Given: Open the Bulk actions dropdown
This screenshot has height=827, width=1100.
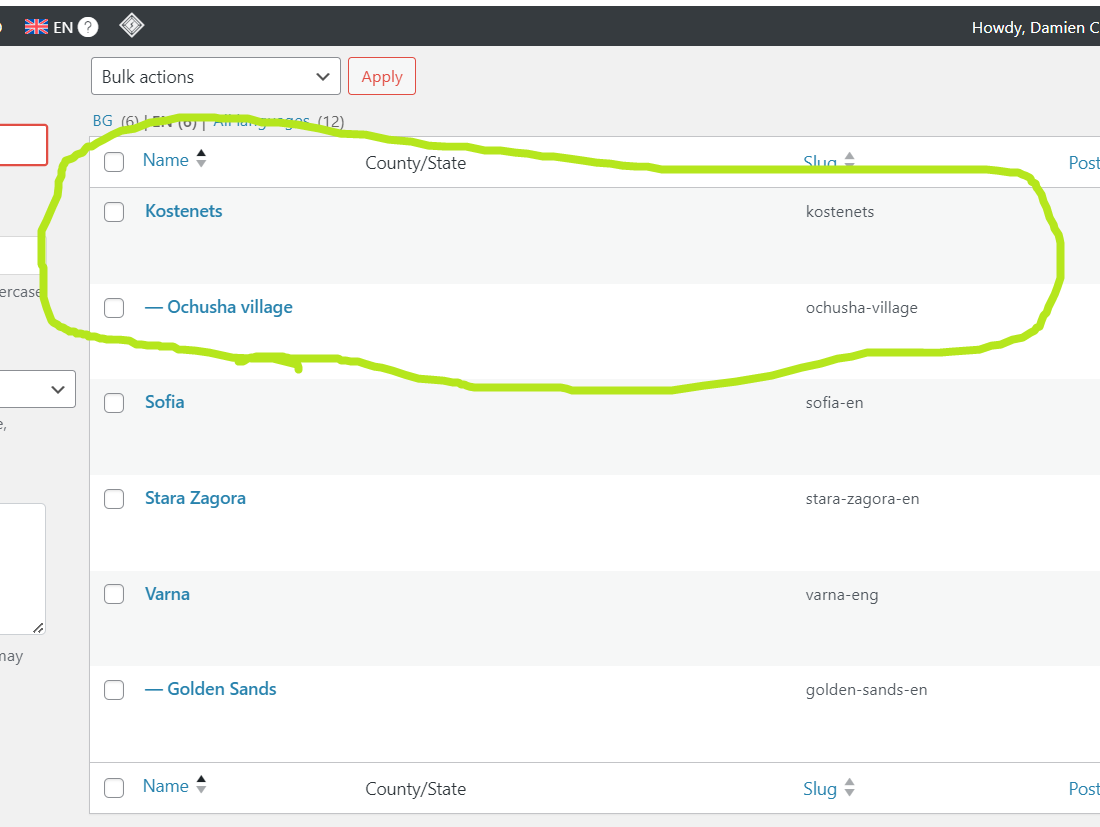Looking at the screenshot, I should [215, 77].
